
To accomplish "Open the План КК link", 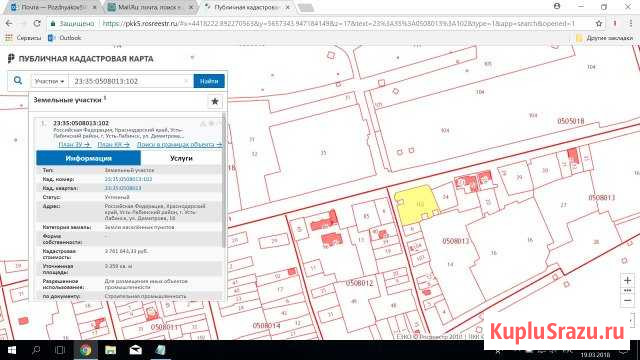I will click(x=113, y=144).
